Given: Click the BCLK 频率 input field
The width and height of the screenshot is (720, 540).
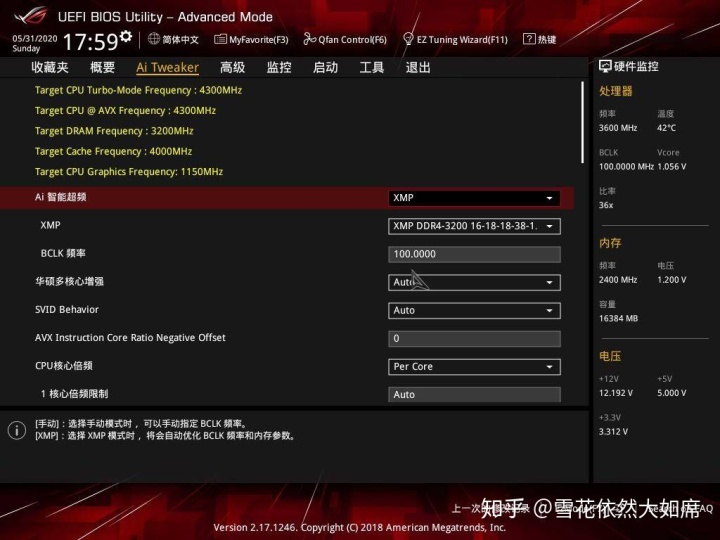Looking at the screenshot, I should coord(474,254).
